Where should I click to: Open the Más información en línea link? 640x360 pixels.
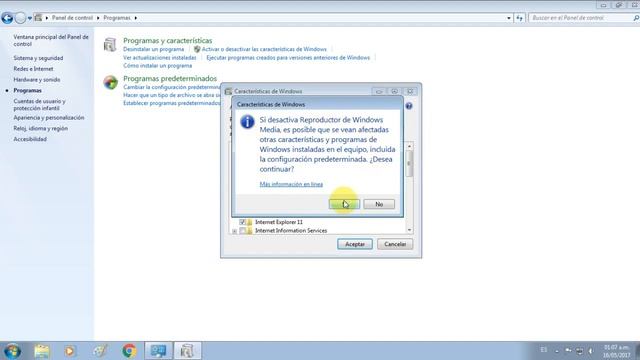click(291, 184)
